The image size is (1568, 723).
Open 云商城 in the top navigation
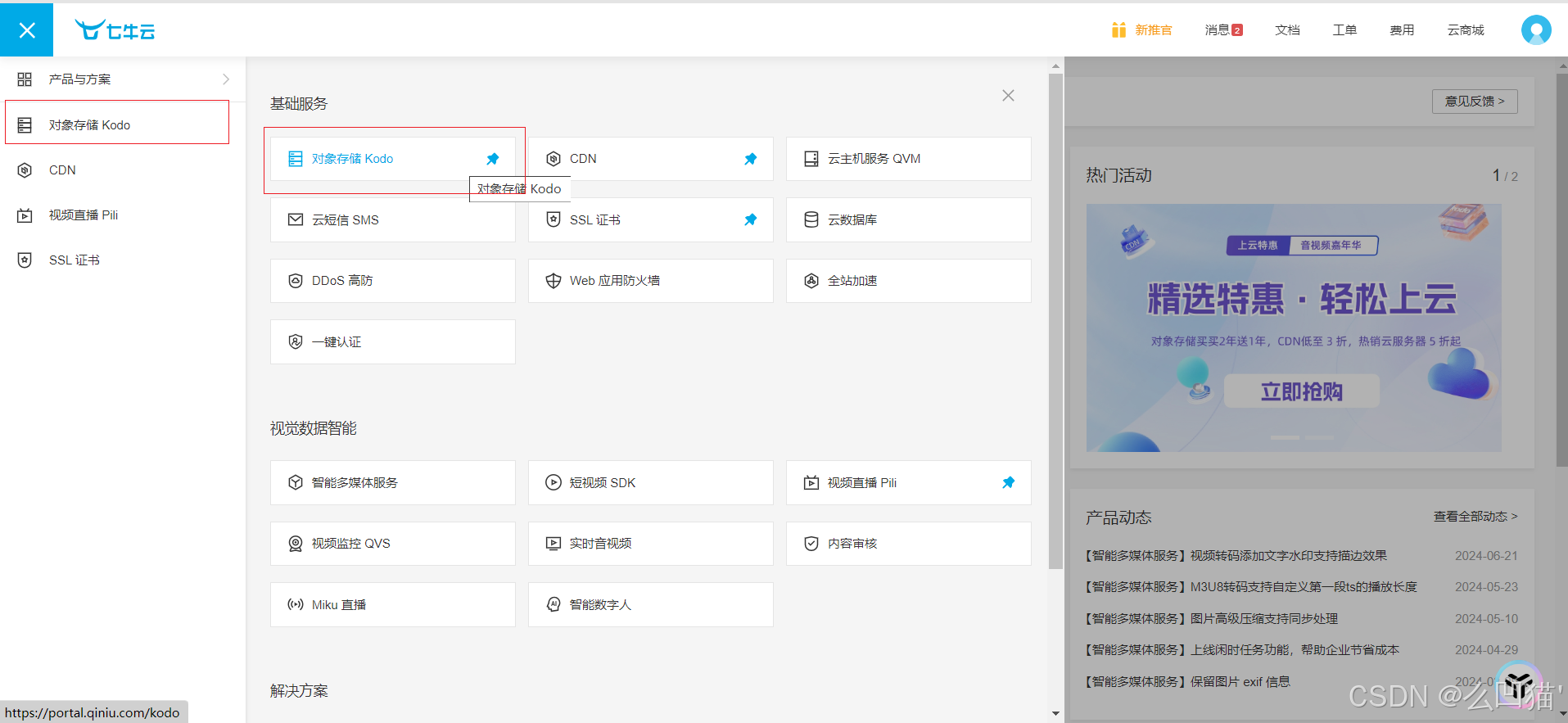tap(1466, 30)
